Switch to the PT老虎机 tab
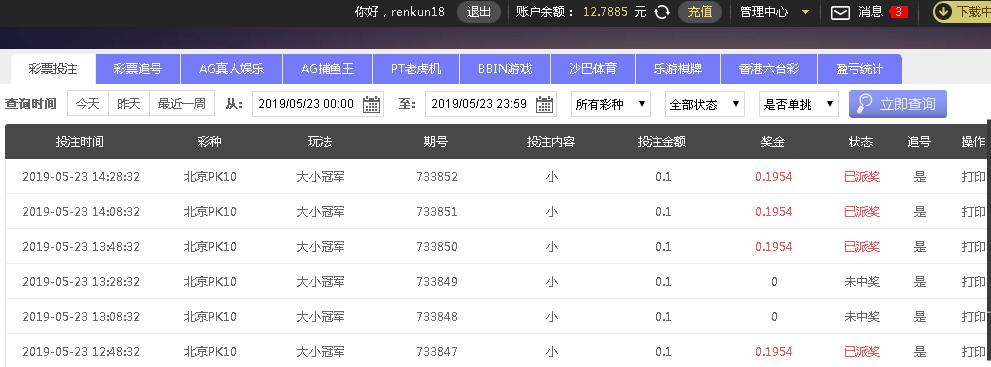 (416, 69)
